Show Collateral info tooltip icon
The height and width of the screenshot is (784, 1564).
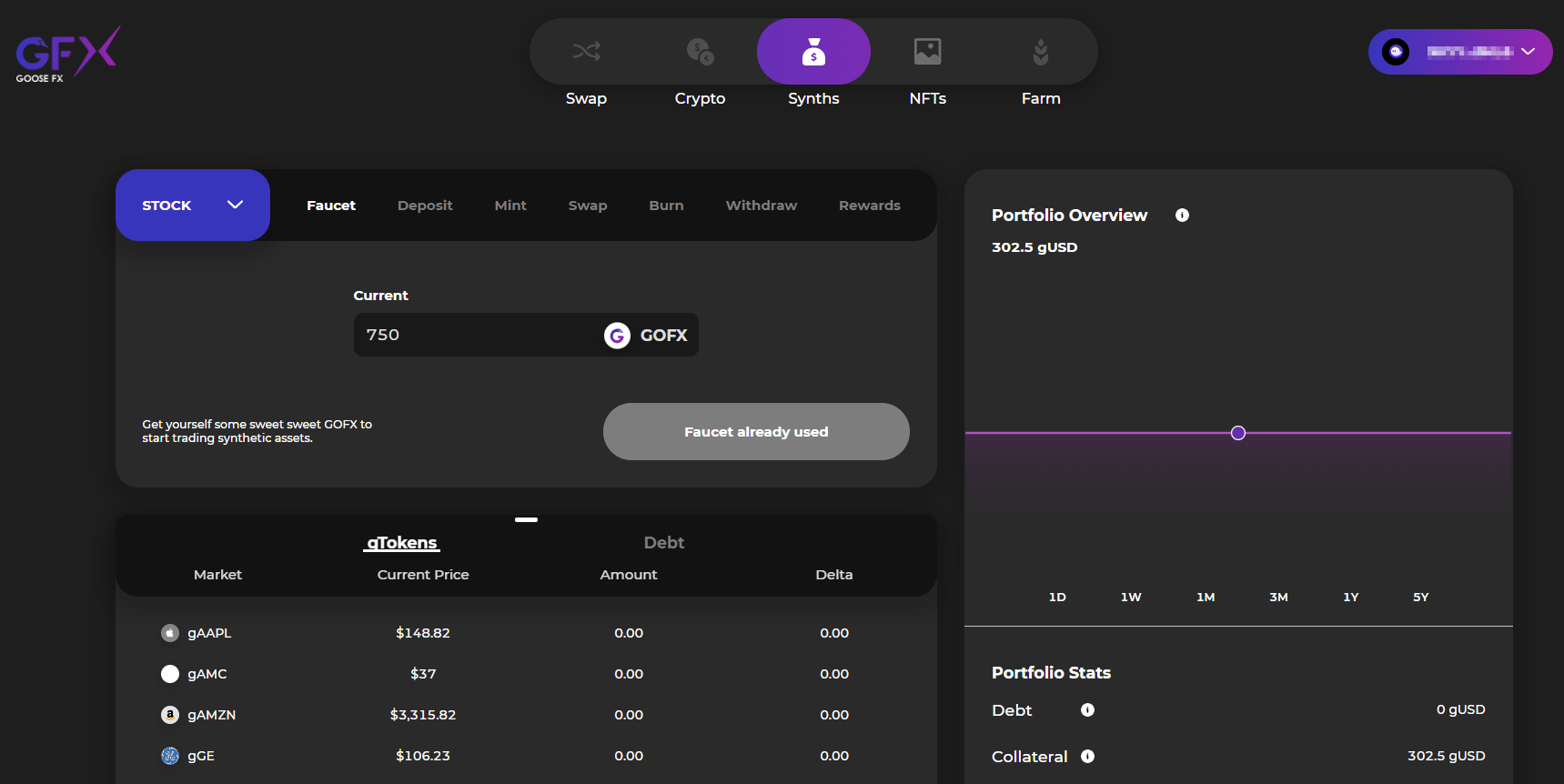pyautogui.click(x=1087, y=757)
